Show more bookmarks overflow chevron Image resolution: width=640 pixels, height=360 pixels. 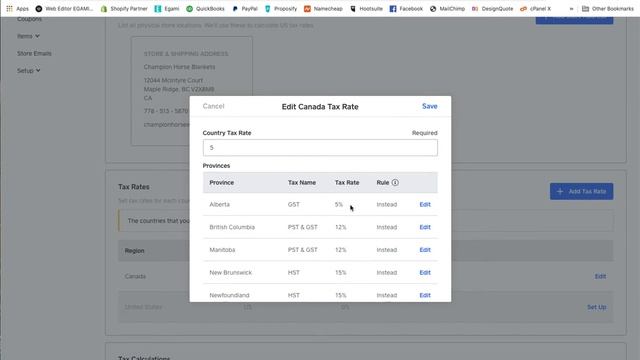pos(571,9)
